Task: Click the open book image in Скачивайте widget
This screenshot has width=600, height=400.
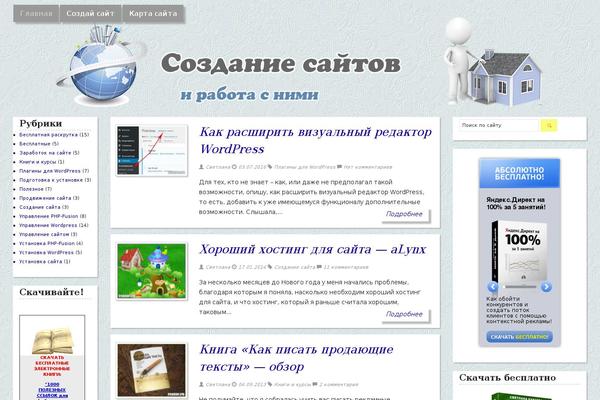Action: 52,341
